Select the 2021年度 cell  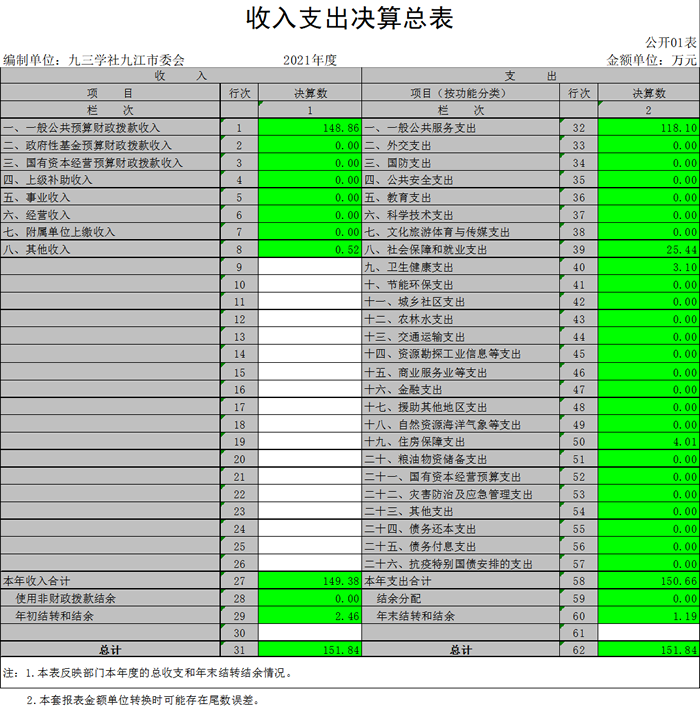[310, 60]
